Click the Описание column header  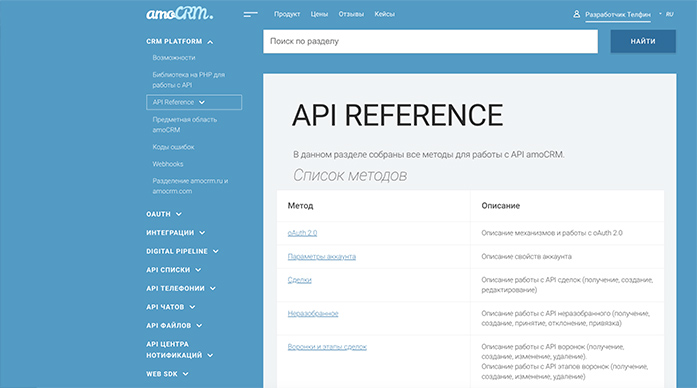pos(501,206)
